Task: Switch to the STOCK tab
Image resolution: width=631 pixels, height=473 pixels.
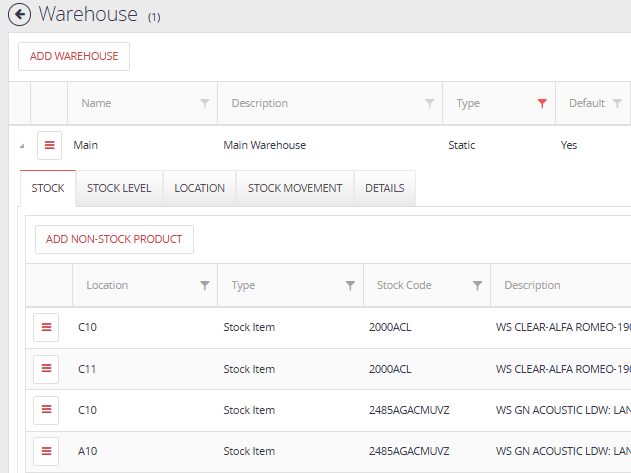Action: (48, 188)
